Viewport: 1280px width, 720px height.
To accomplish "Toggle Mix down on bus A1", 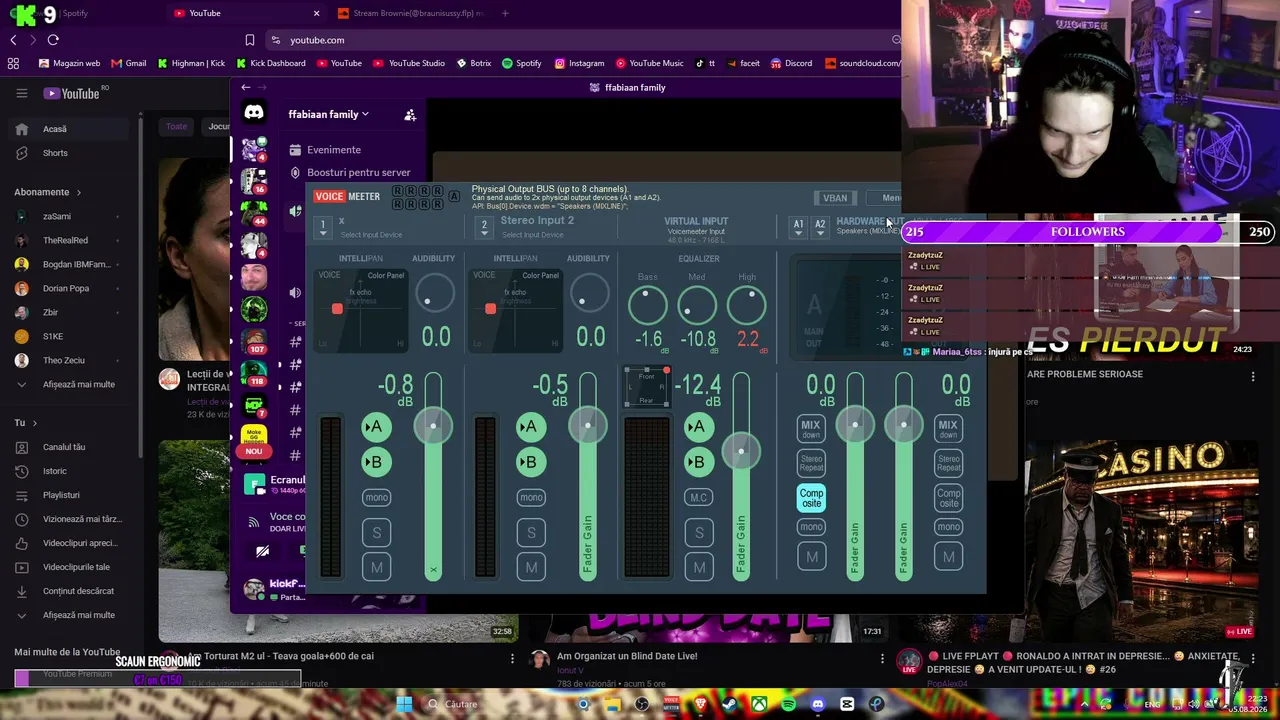I will (811, 429).
